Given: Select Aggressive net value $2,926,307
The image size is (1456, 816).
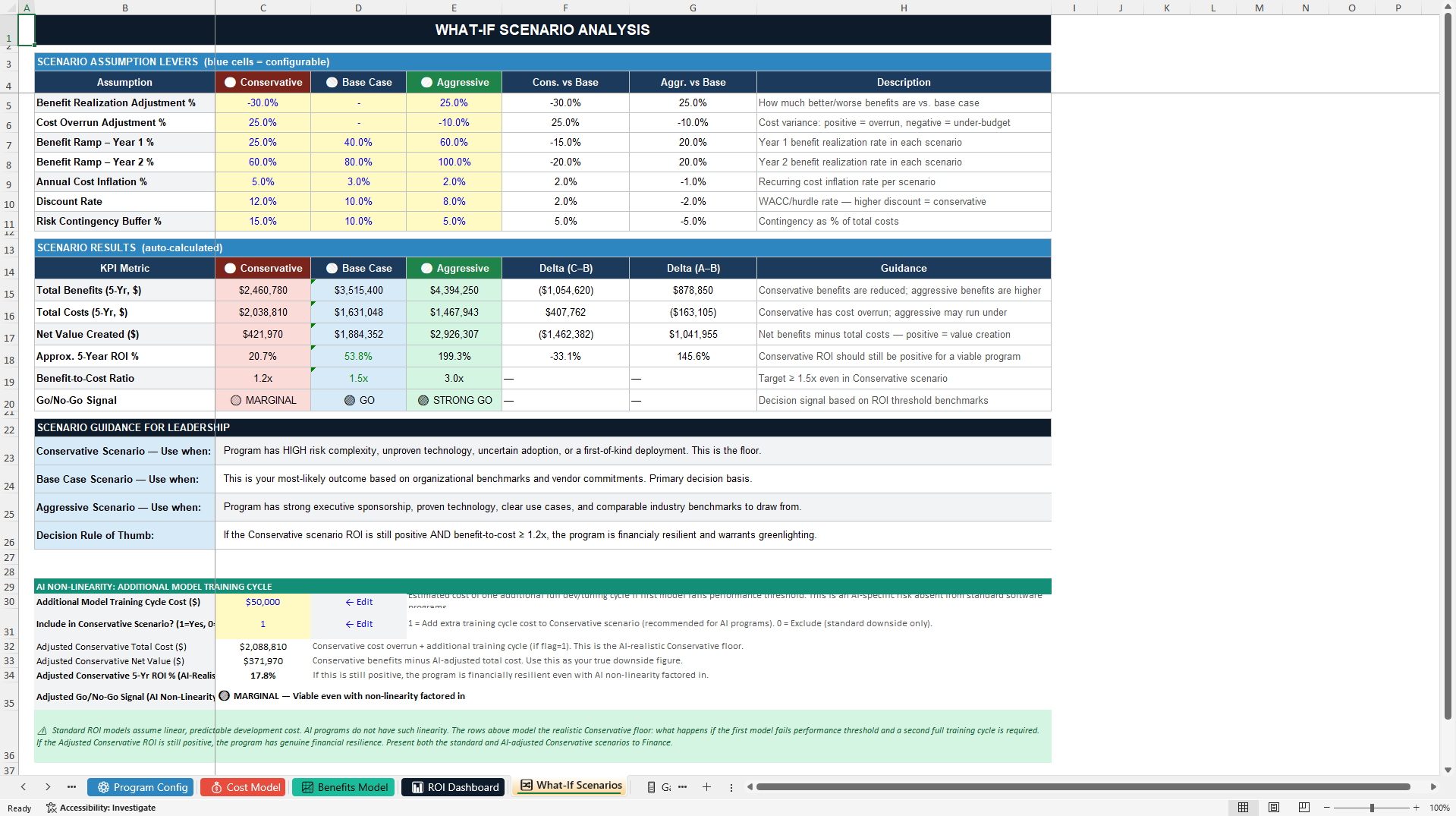Looking at the screenshot, I should [454, 334].
